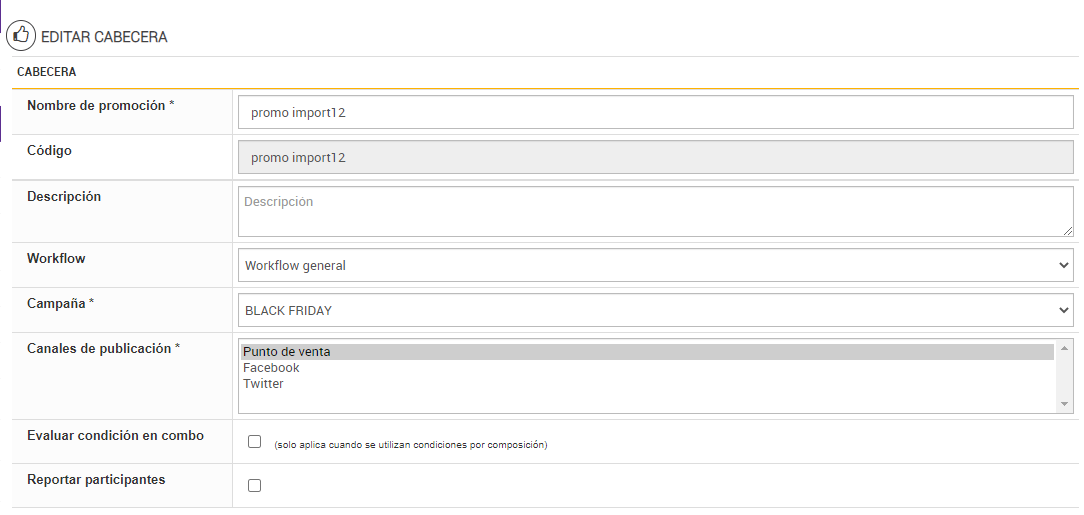
Task: Select Facebook in publication channels
Action: [271, 368]
